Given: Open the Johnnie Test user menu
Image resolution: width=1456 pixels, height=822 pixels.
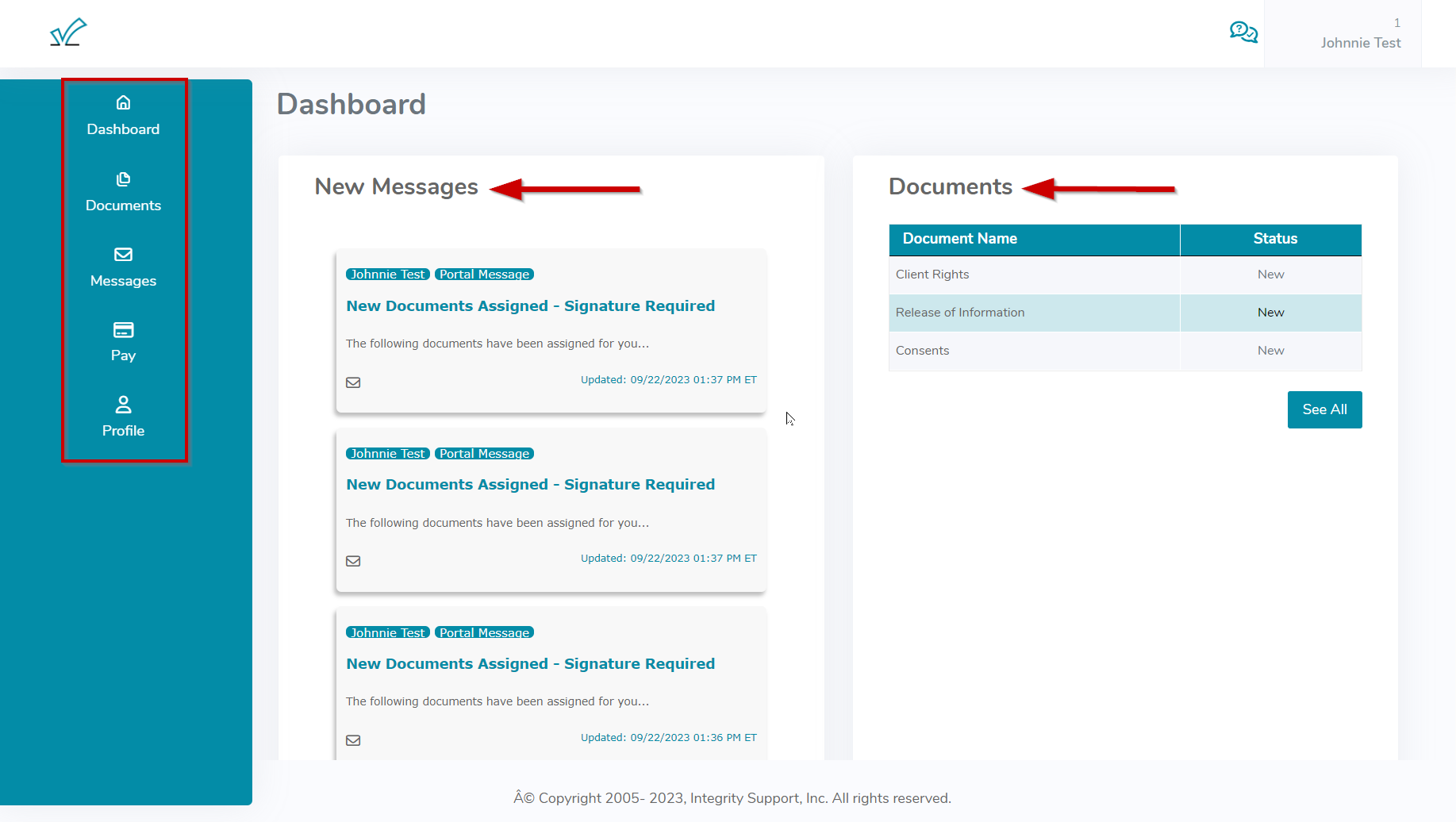Looking at the screenshot, I should 1360,43.
